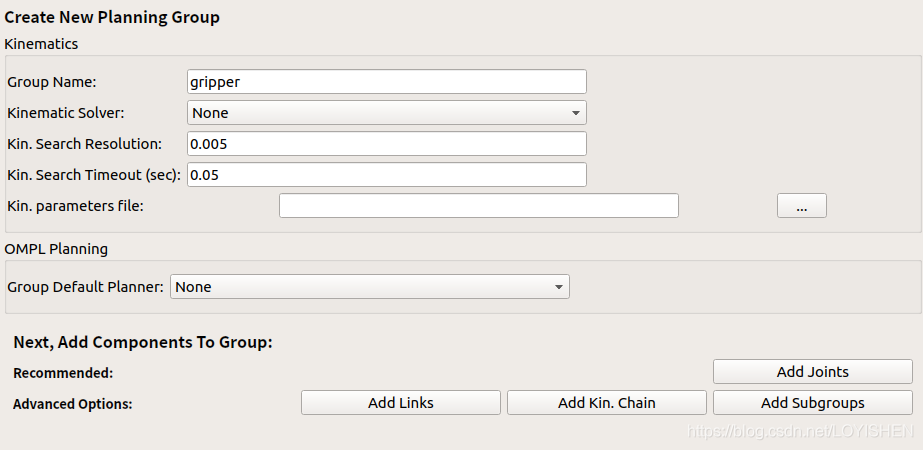Click the Group Name text field

coord(386,82)
